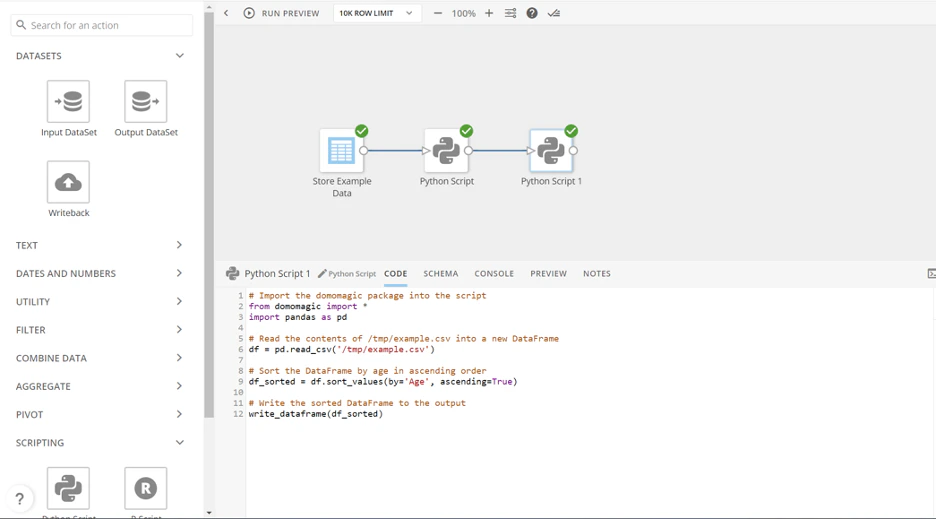Viewport: 936px width, 520px height.
Task: Collapse the DATASETS section
Action: 180,56
